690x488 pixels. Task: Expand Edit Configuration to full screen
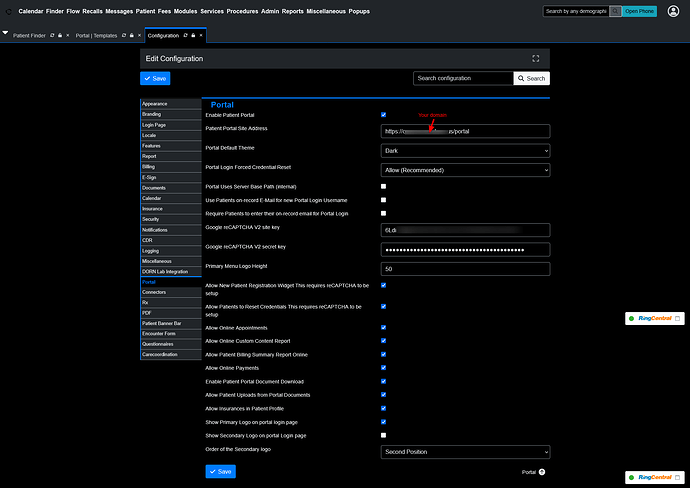click(x=536, y=59)
